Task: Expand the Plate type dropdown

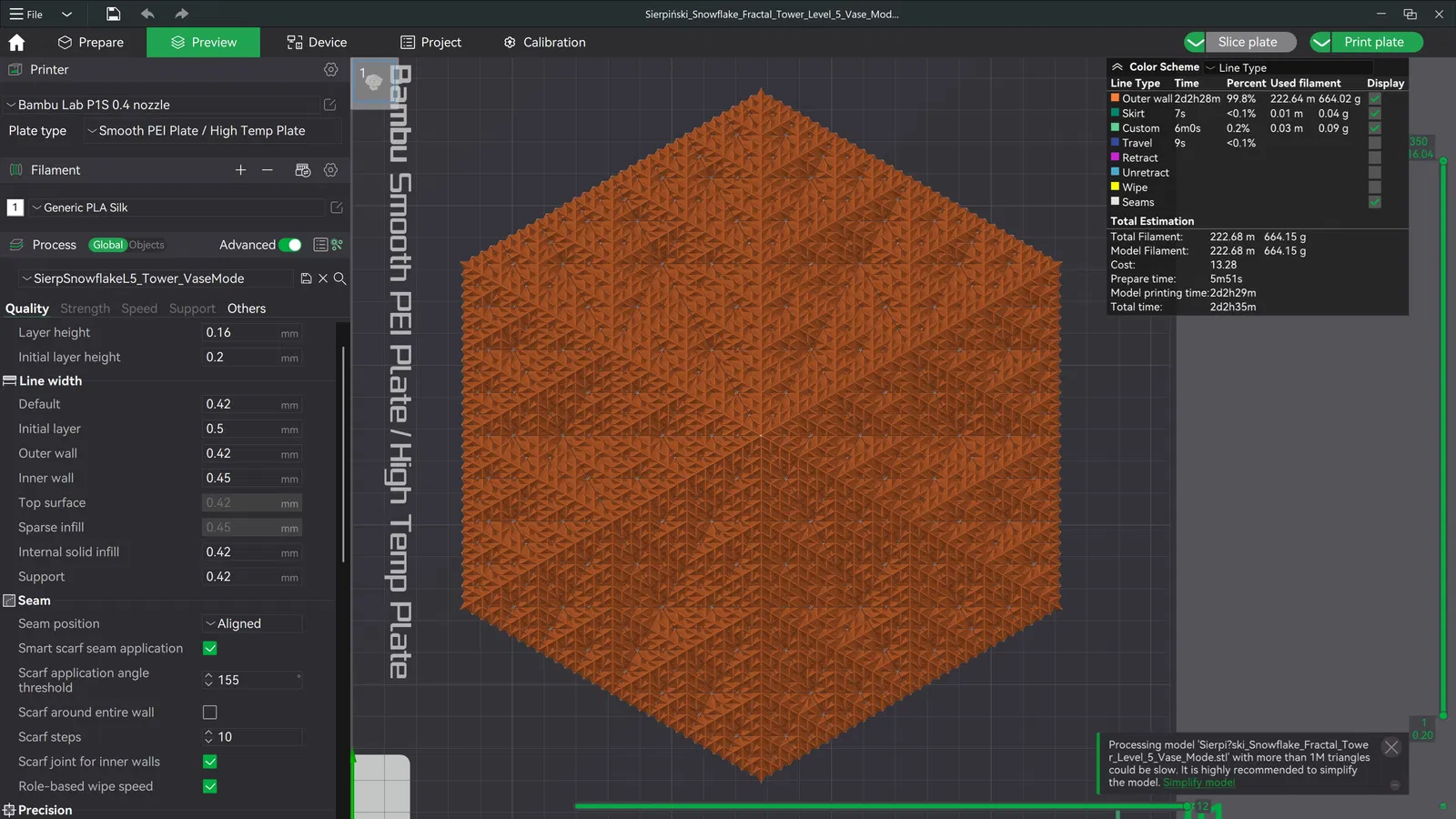Action: click(213, 131)
